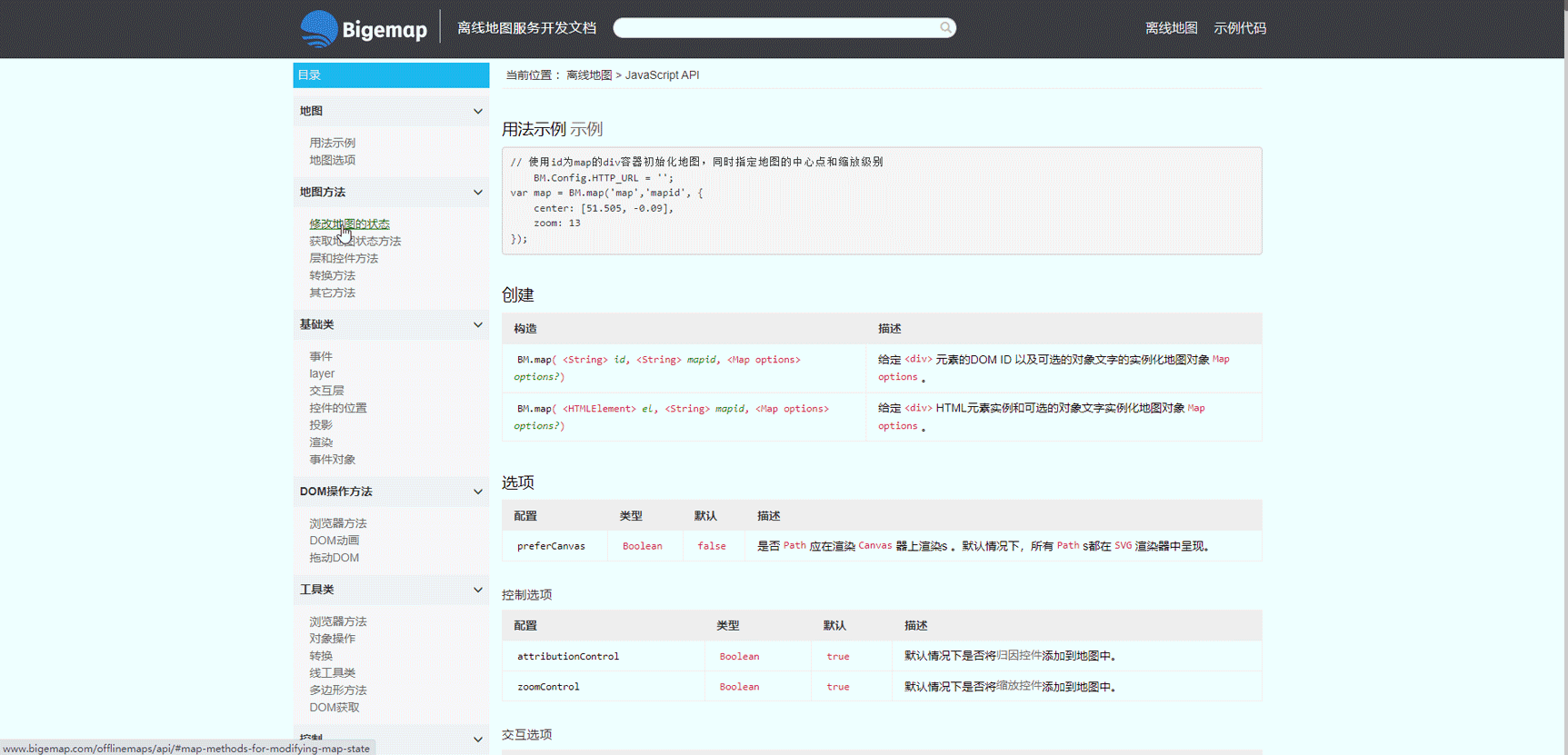1568x755 pixels.
Task: Open 拖动DOM sidebar entry
Action: (x=334, y=557)
